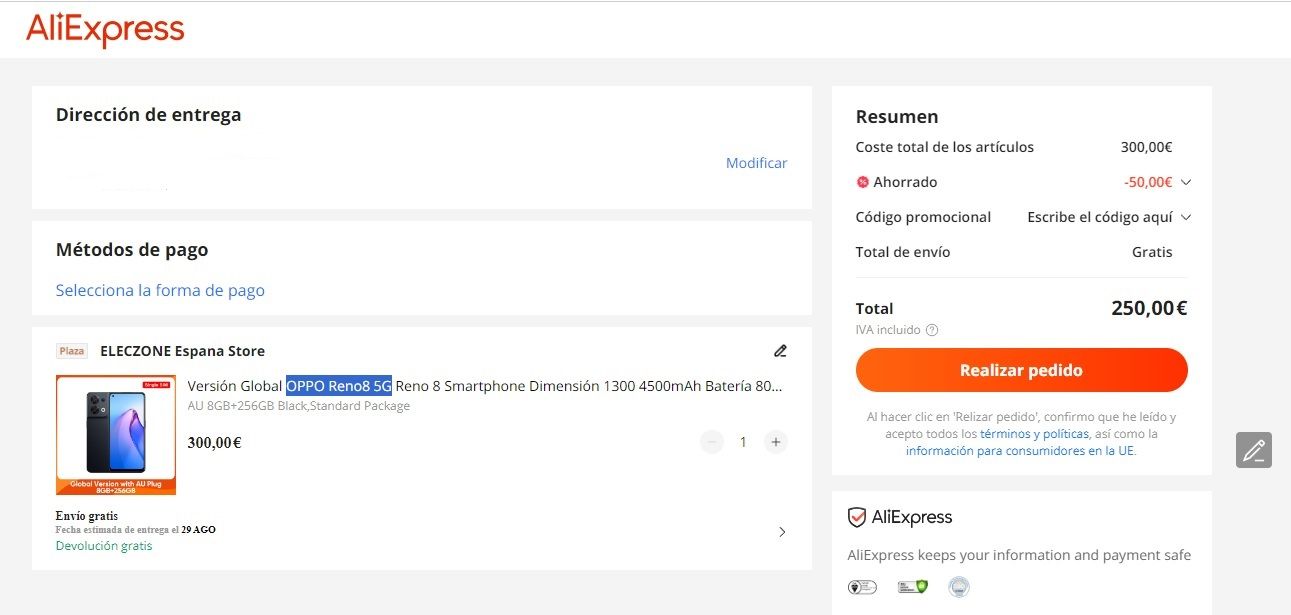This screenshot has height=615, width=1291.
Task: Open the 'términos y políticas' link
Action: coord(1034,434)
